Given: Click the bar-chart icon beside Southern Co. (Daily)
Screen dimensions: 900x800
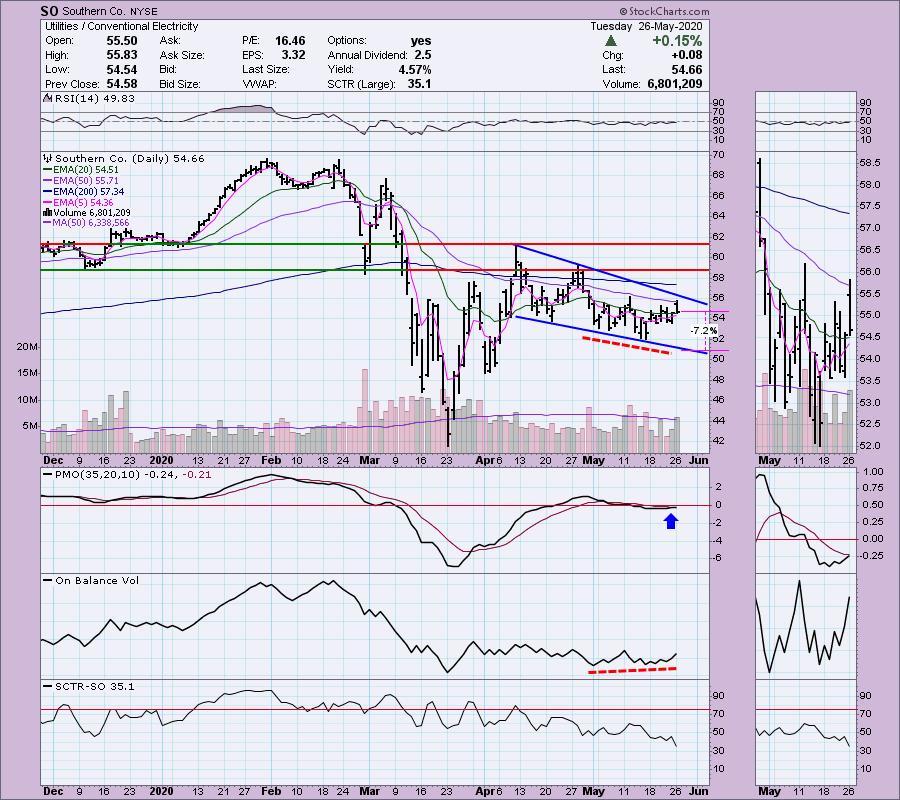Looking at the screenshot, I should point(48,158).
